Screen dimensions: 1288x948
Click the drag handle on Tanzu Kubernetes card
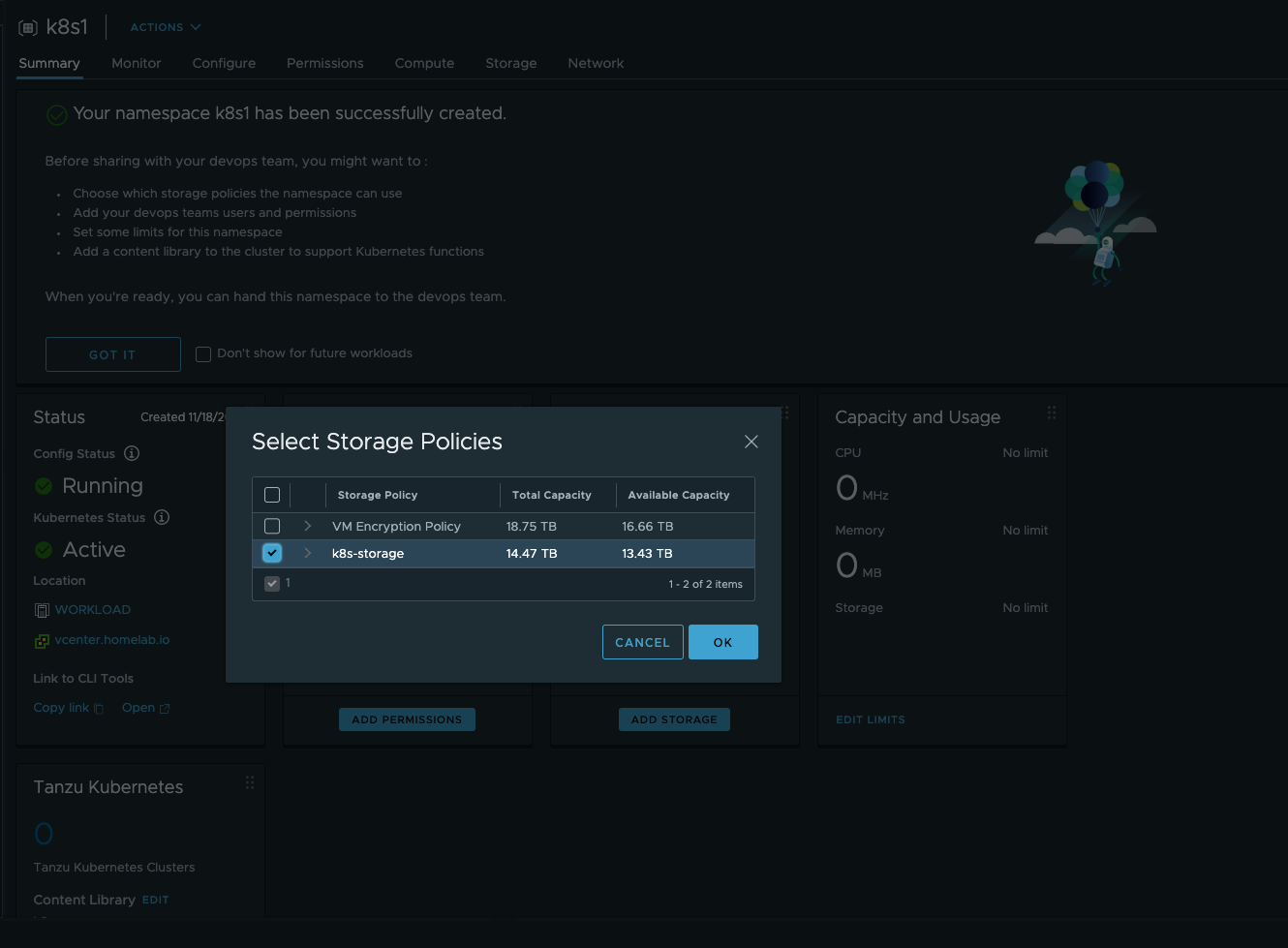click(x=250, y=782)
